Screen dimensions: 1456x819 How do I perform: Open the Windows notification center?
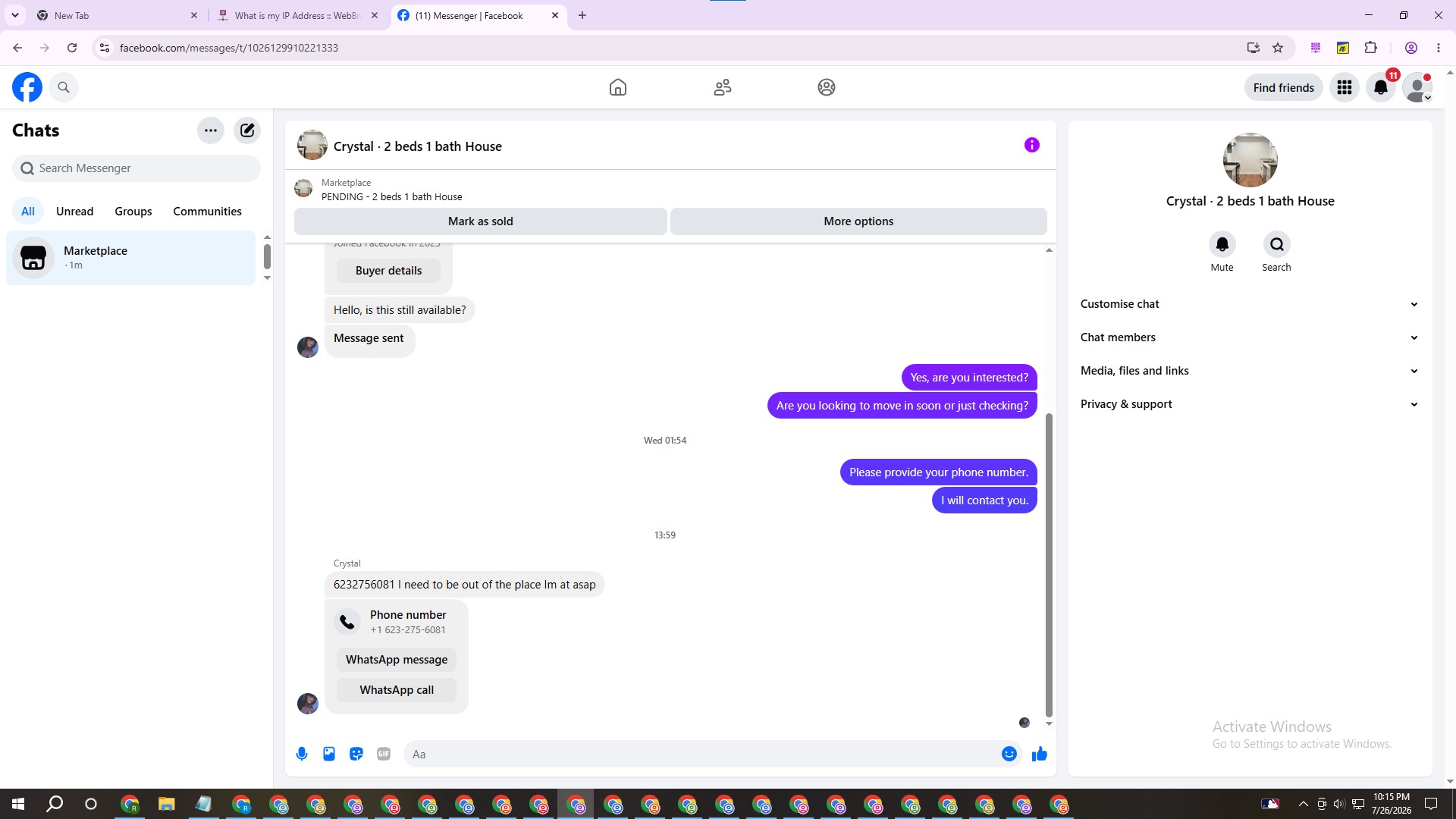pyautogui.click(x=1431, y=804)
